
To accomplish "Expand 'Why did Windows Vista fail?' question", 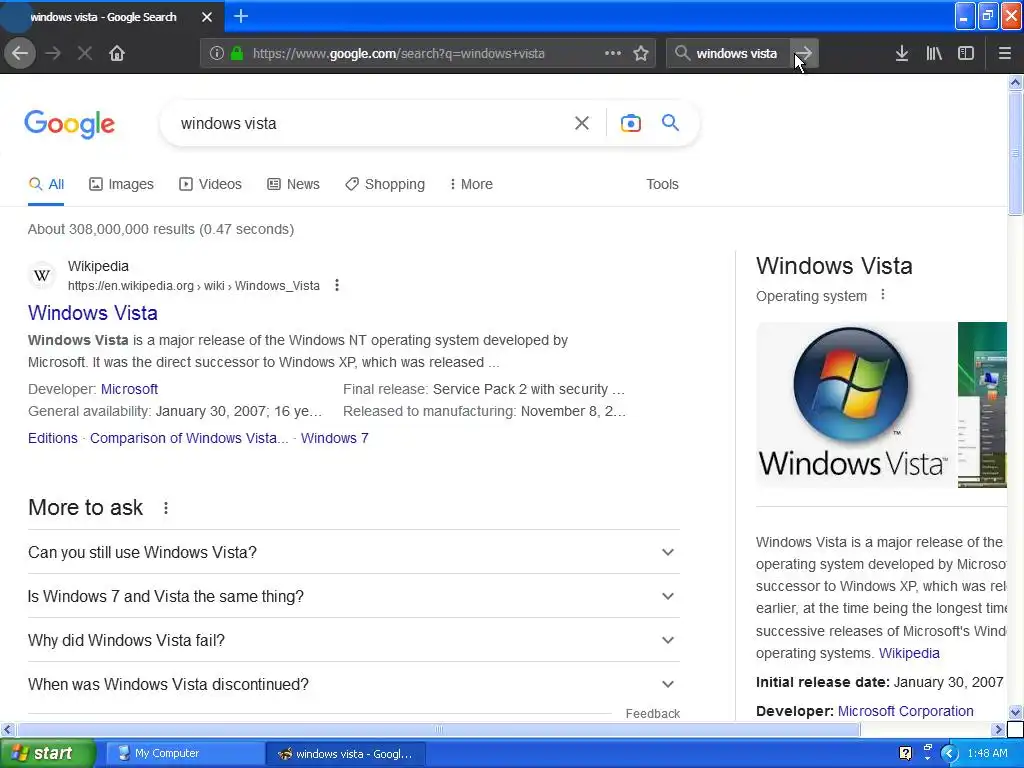I will [353, 640].
